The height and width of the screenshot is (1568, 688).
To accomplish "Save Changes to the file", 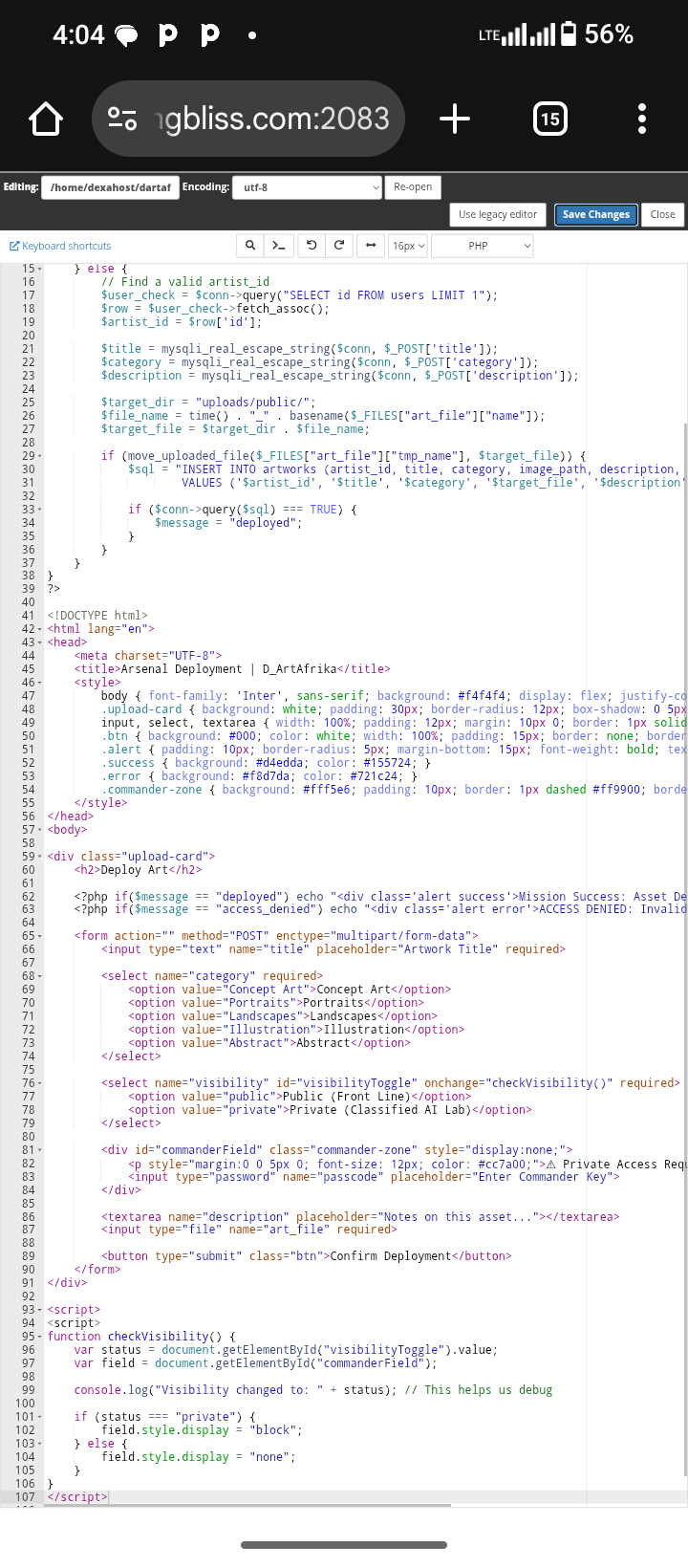I will pyautogui.click(x=595, y=215).
